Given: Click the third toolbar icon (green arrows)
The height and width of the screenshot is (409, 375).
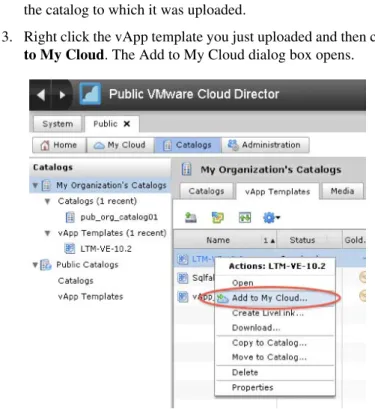Looking at the screenshot, I should (x=245, y=218).
